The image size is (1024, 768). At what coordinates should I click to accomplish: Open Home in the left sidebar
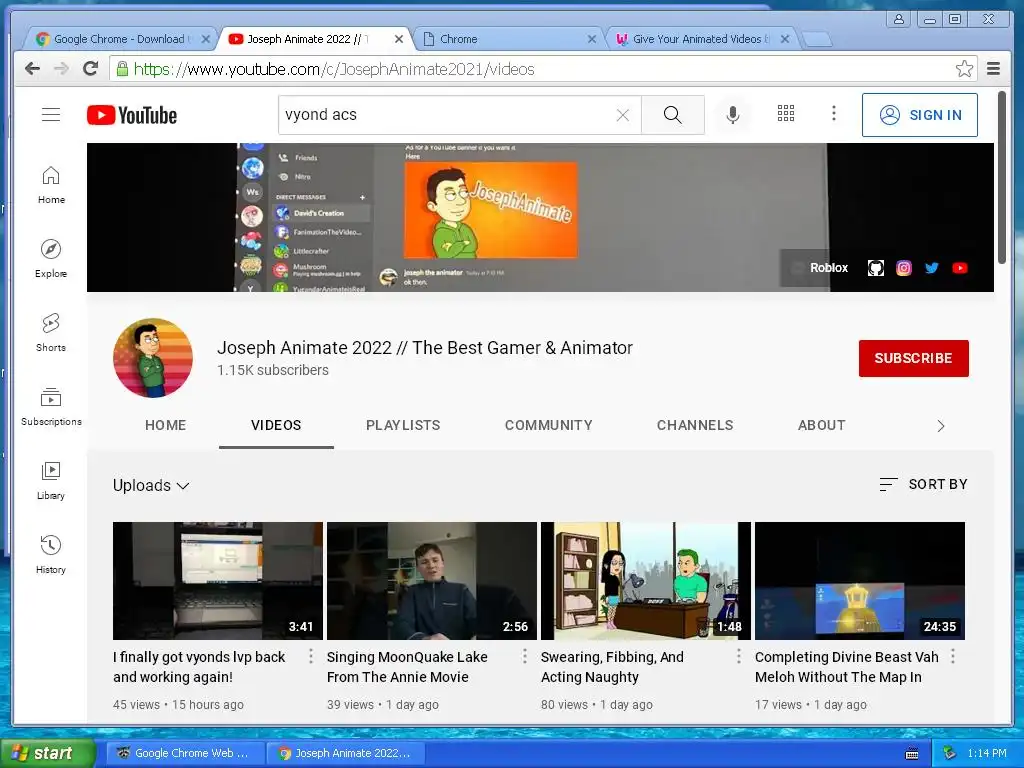[x=51, y=185]
